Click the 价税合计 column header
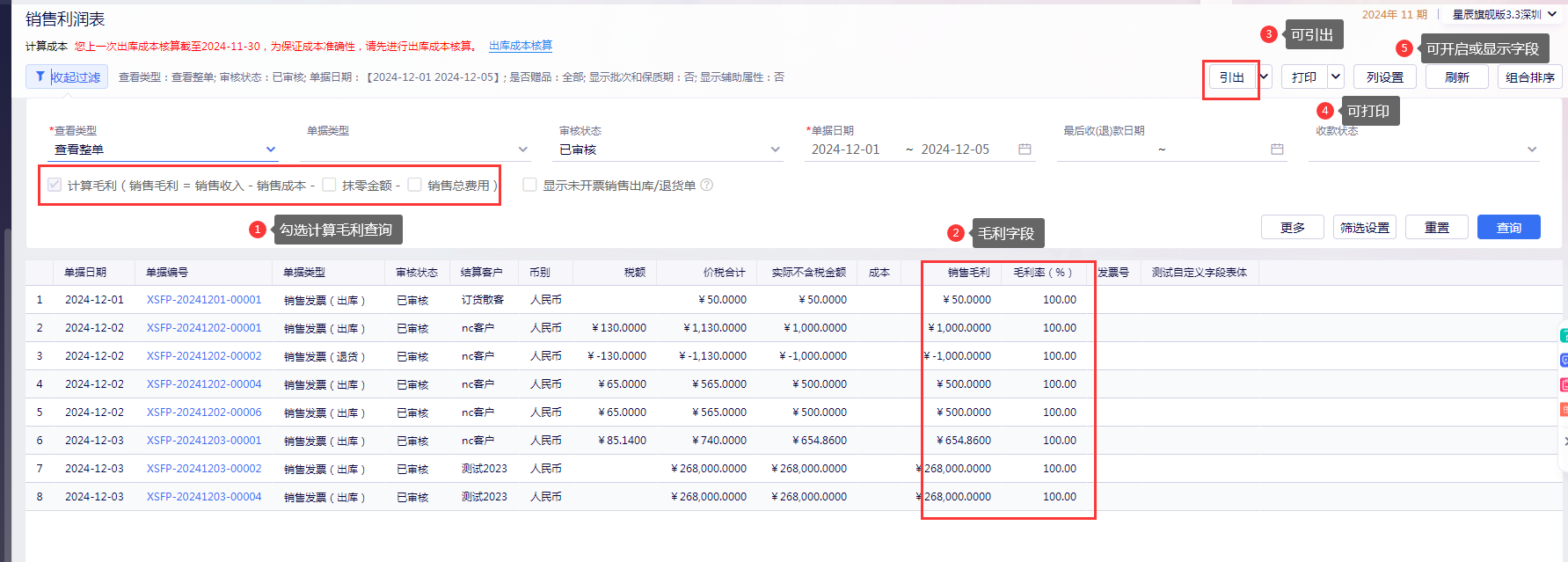1568x562 pixels. pyautogui.click(x=706, y=273)
